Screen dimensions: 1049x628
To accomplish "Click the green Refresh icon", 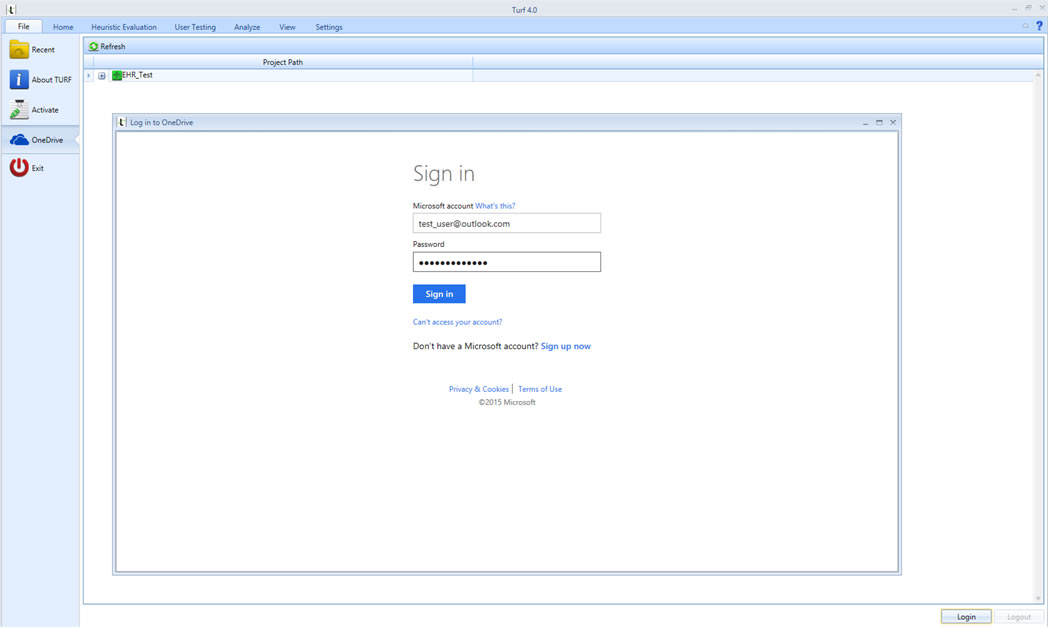I will [94, 46].
